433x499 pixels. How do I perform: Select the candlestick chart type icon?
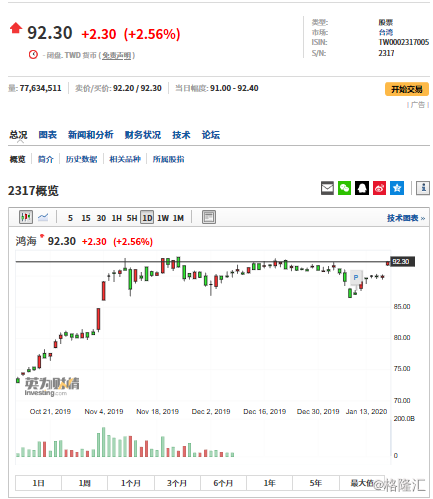(x=26, y=217)
